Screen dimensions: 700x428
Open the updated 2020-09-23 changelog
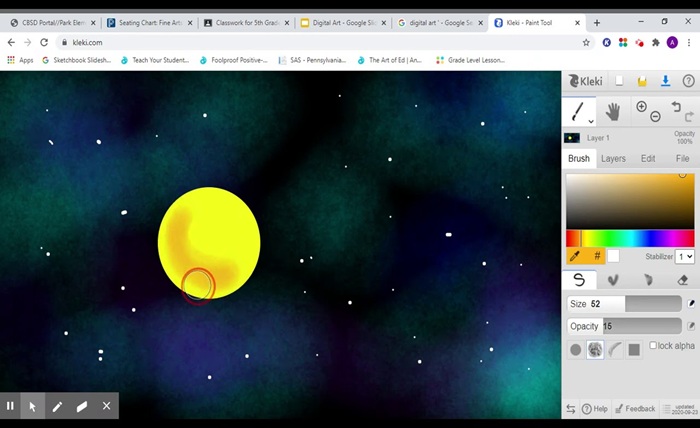680,409
